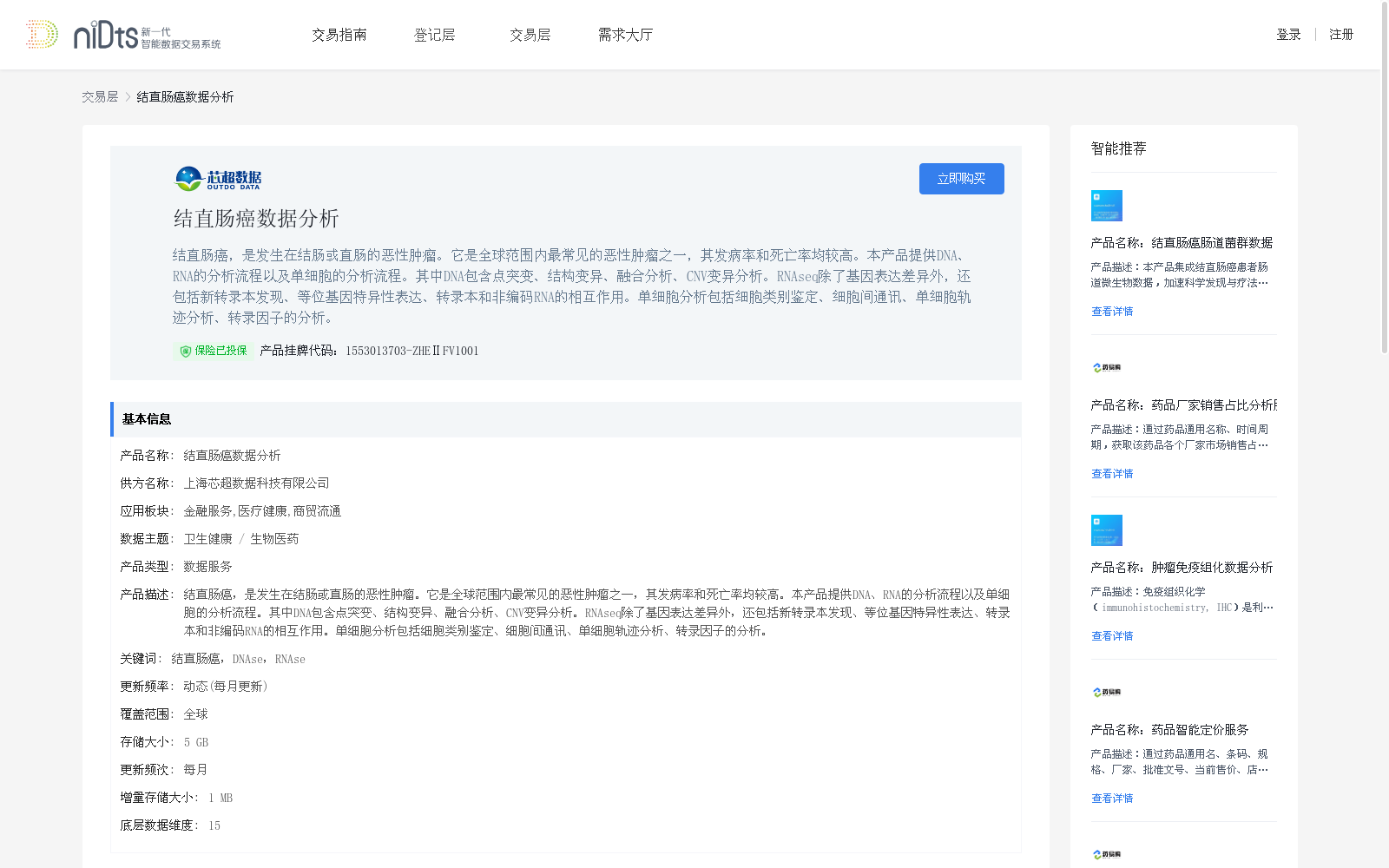Click the logo above 药品智能定价服务
This screenshot has width=1389, height=868.
click(1107, 693)
